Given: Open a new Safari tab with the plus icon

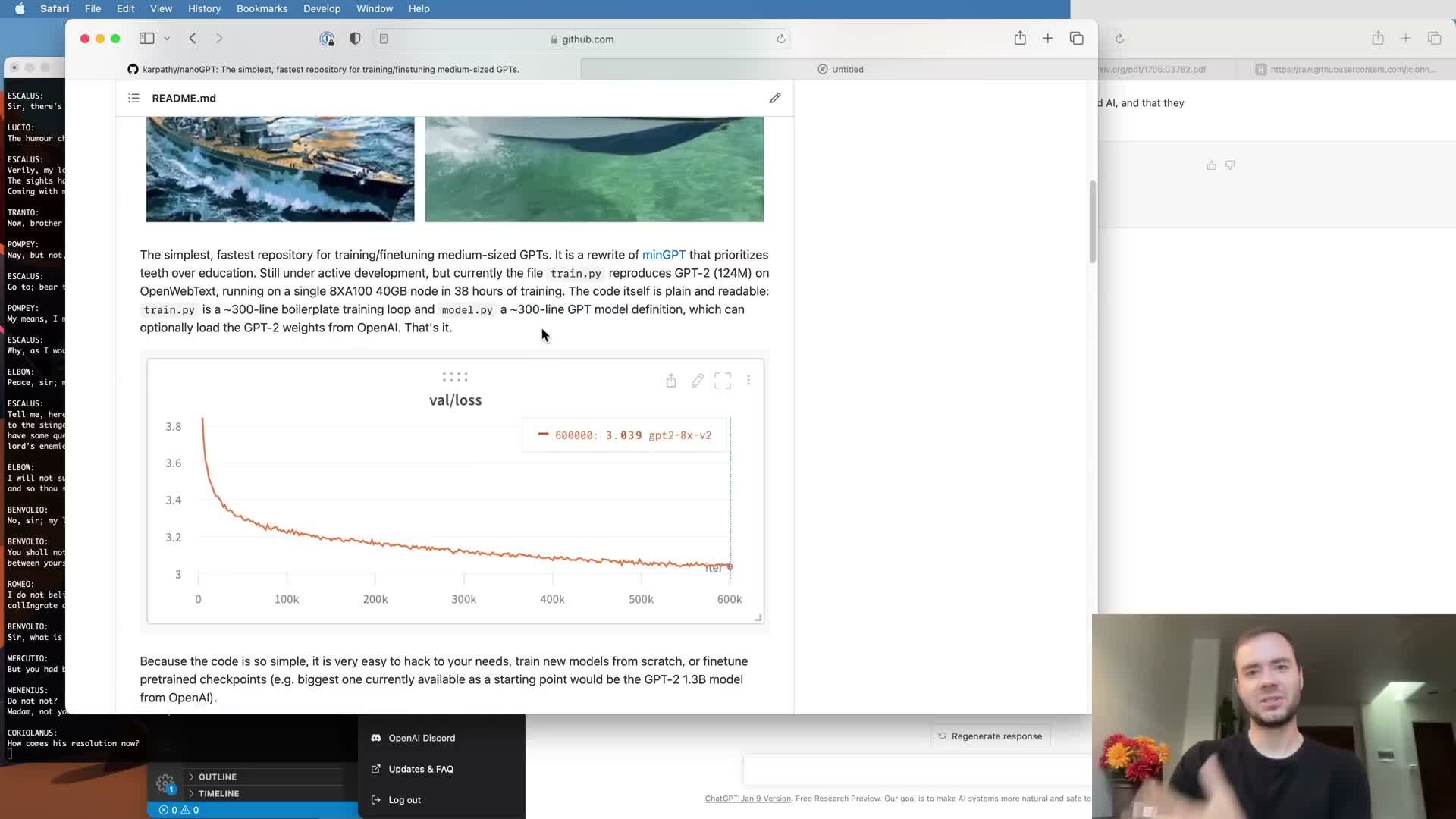Looking at the screenshot, I should coord(1047,39).
